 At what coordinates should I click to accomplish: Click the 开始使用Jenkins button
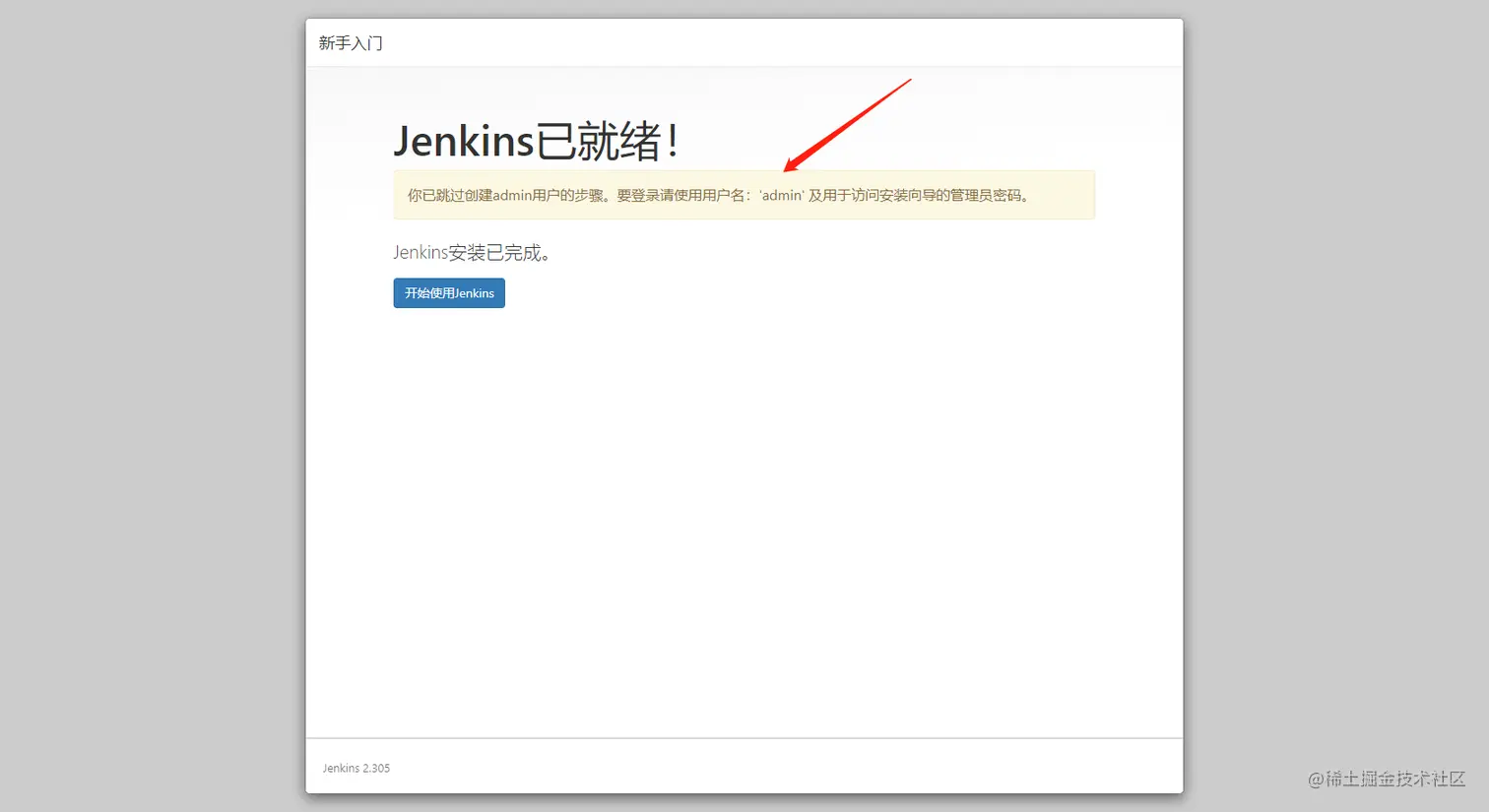[449, 293]
